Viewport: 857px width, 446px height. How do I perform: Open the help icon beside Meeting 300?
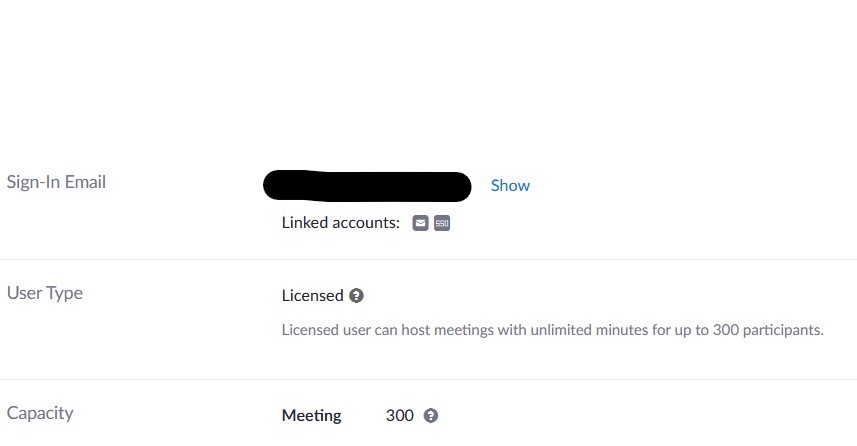point(431,415)
